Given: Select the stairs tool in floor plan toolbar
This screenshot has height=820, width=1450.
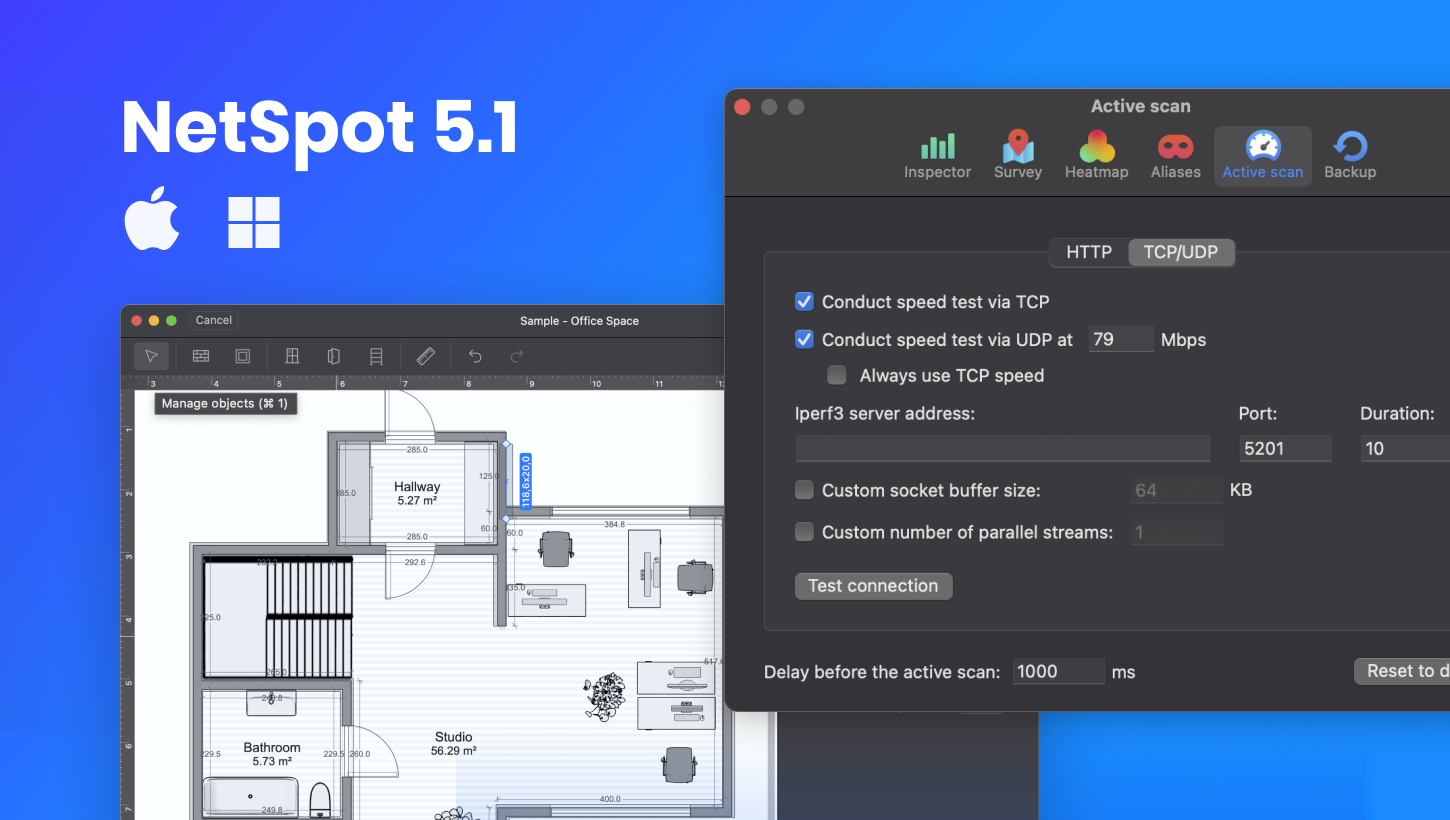Looking at the screenshot, I should (376, 356).
